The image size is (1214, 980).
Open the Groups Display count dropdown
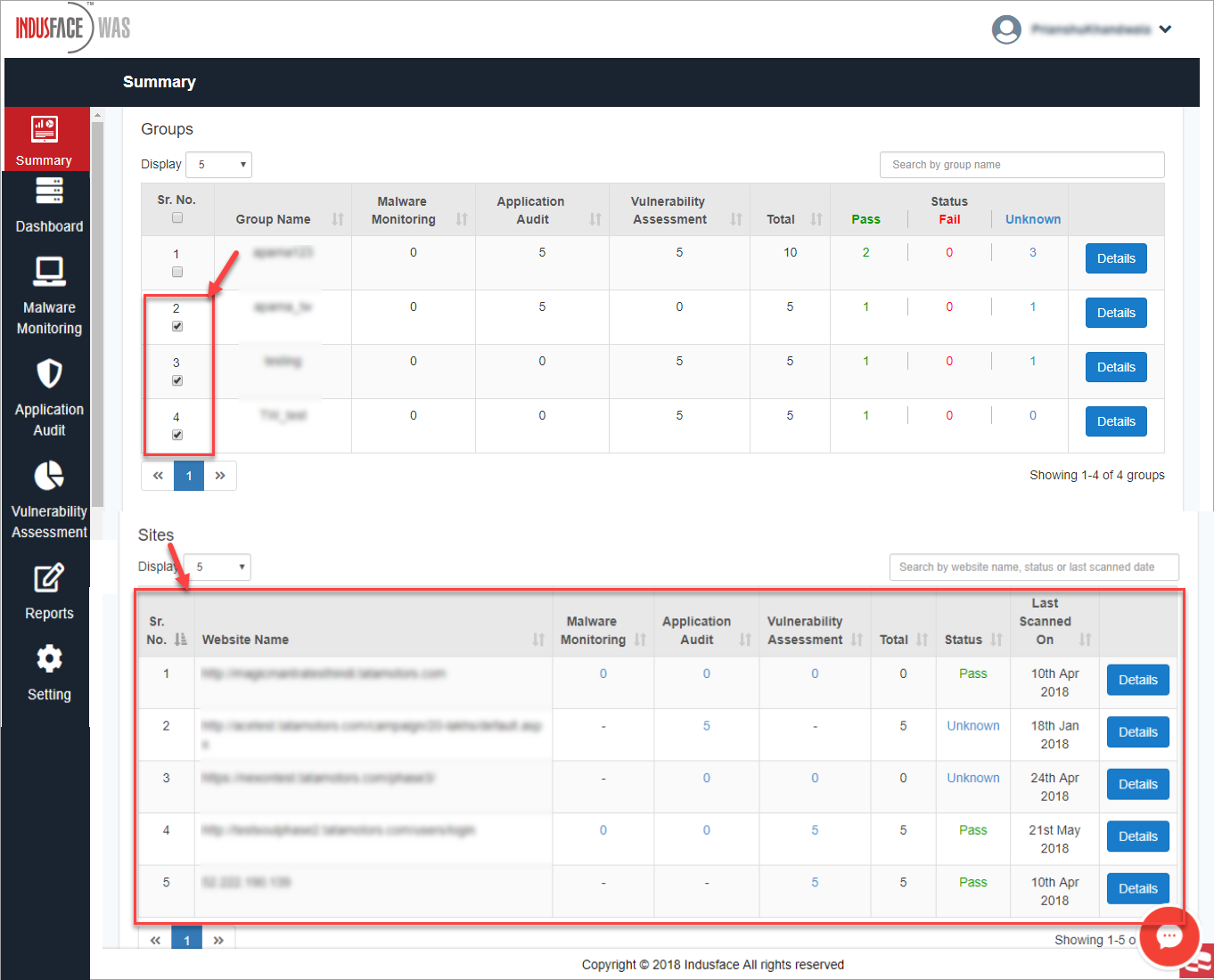click(x=218, y=165)
